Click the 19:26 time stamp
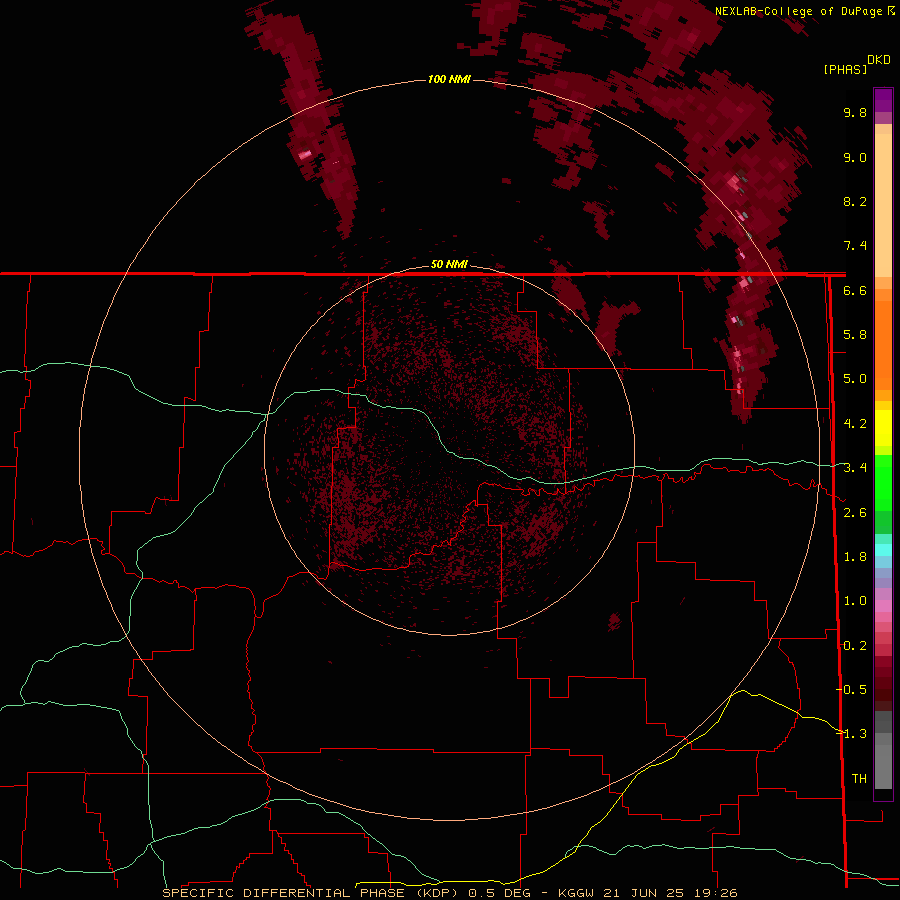 (714, 893)
